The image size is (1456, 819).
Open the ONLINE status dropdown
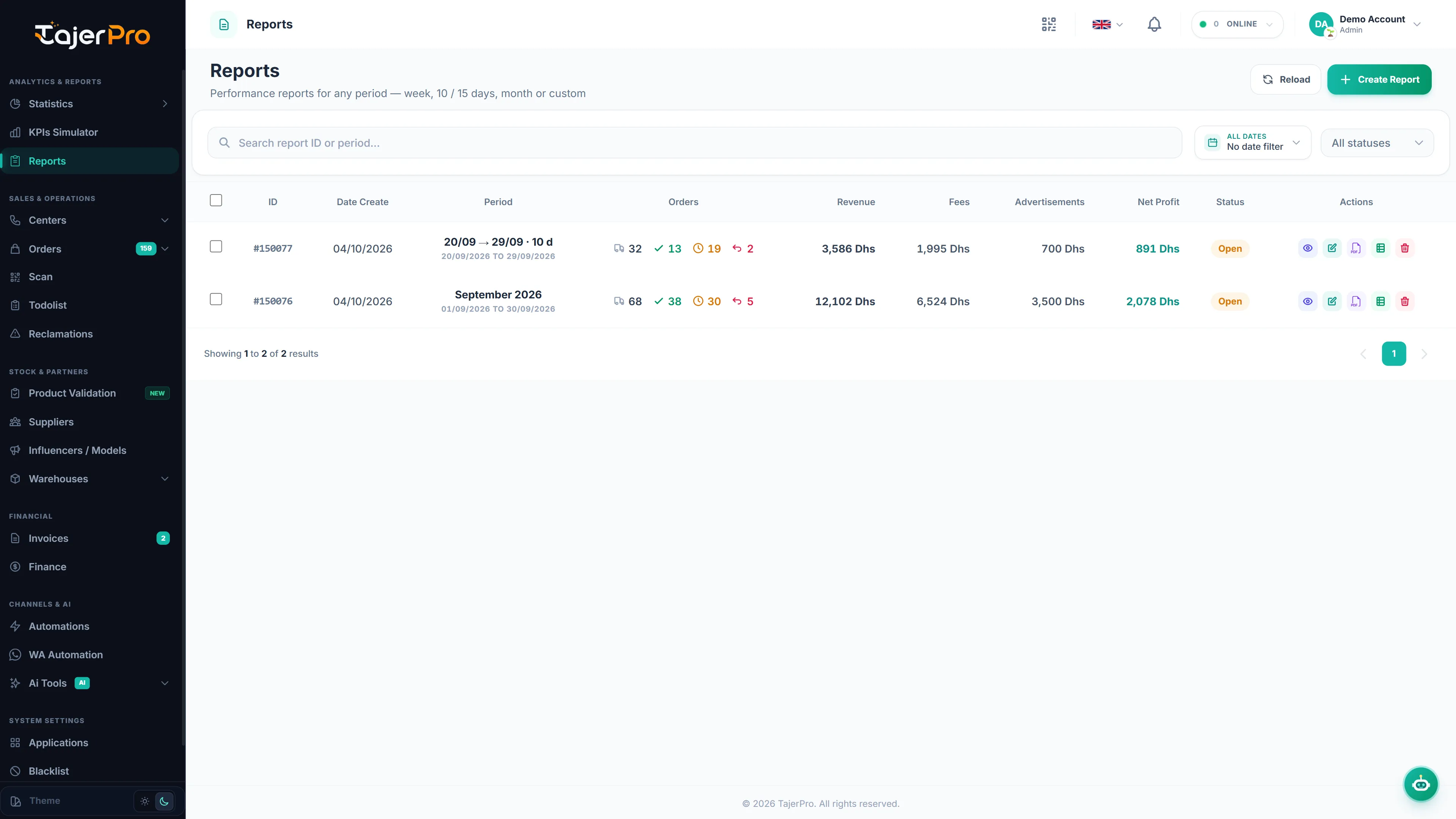coord(1237,24)
